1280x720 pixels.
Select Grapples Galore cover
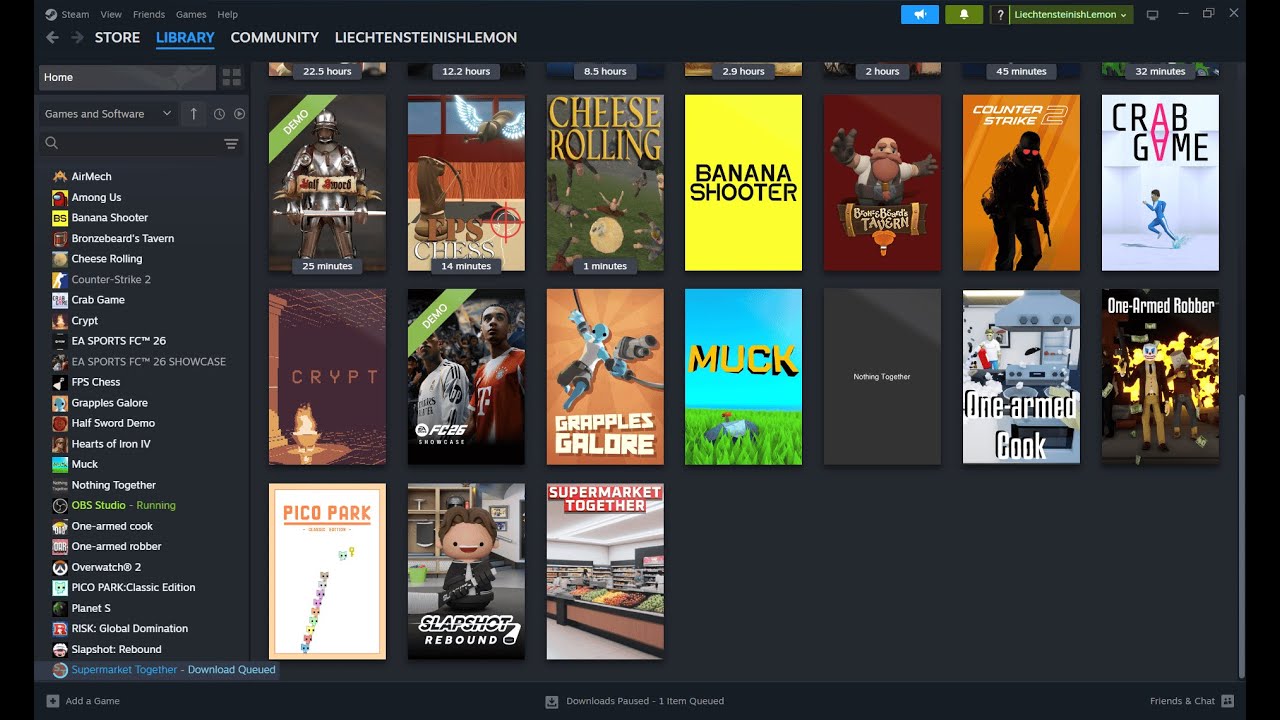click(x=605, y=377)
